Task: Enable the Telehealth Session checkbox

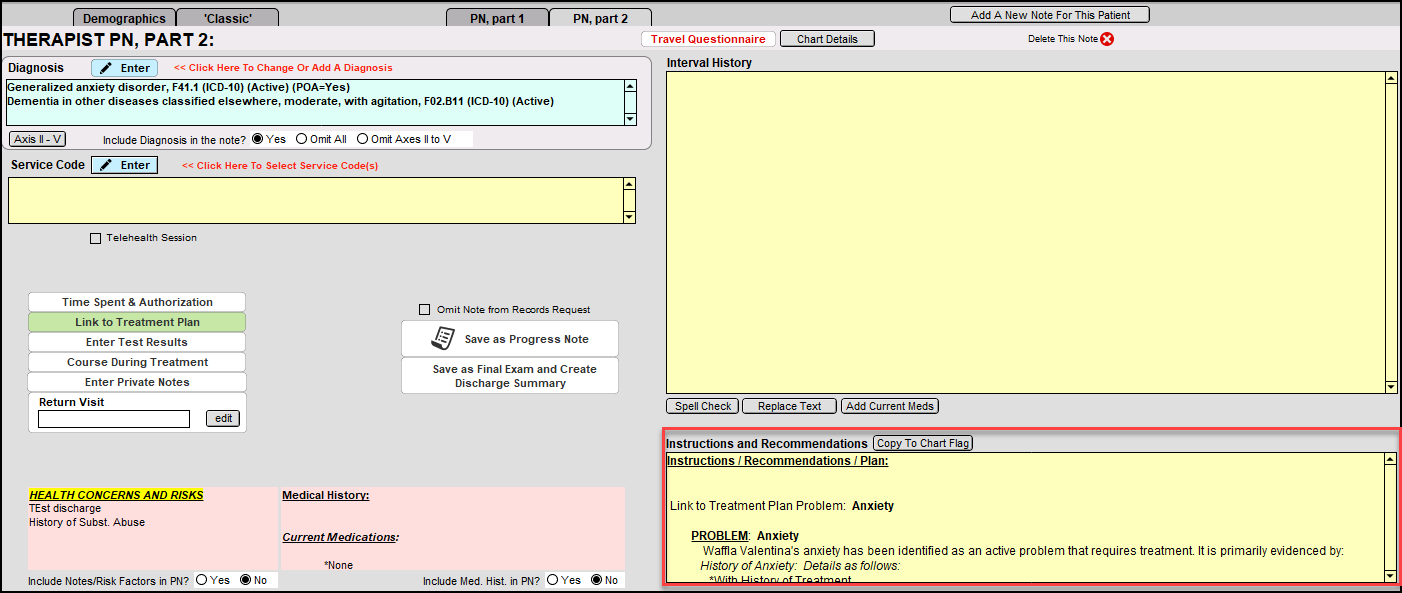Action: 96,237
